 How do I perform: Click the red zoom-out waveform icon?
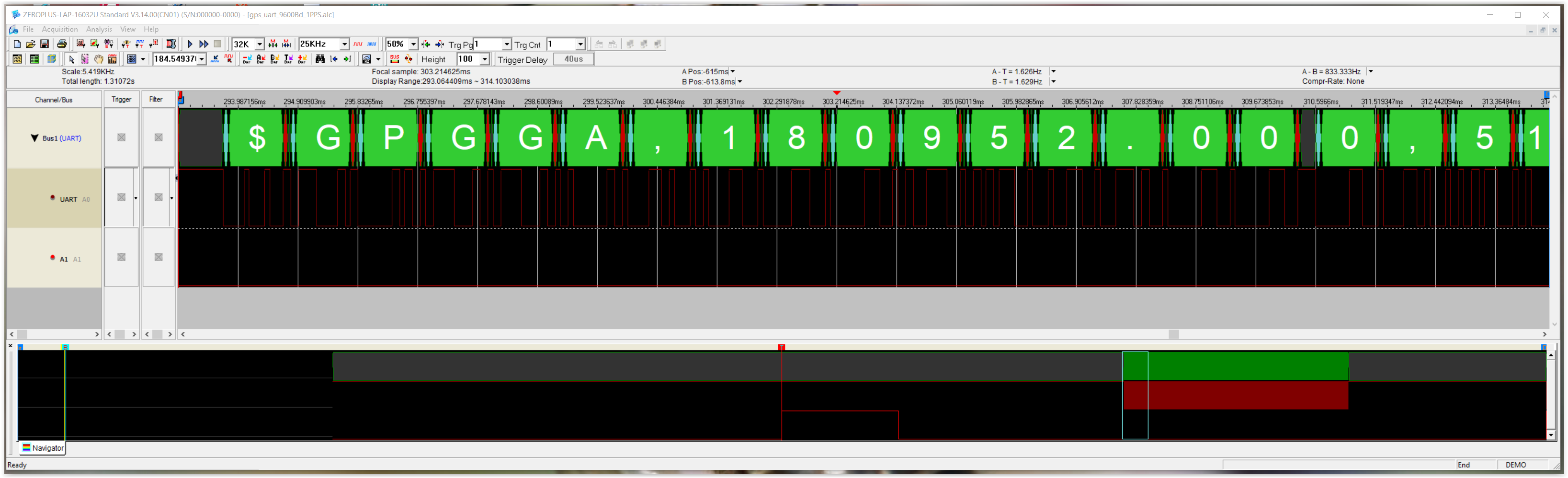pos(228,59)
